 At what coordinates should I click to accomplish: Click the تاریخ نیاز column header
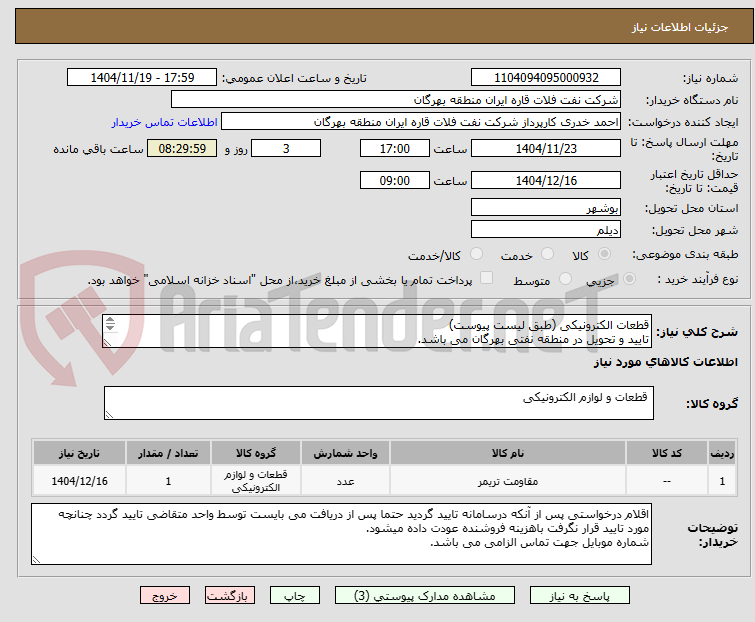[x=79, y=453]
